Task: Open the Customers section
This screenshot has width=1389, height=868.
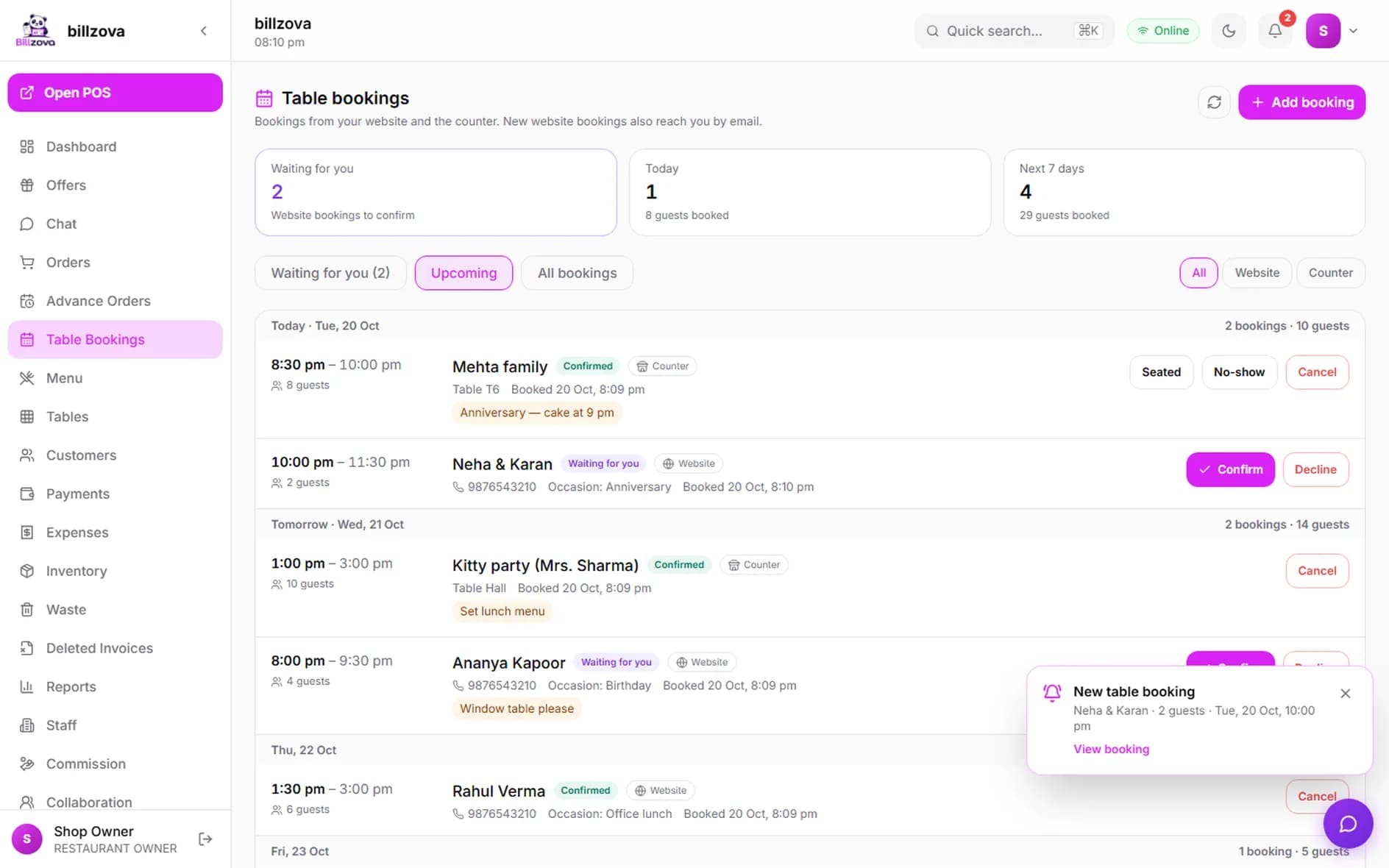Action: point(115,455)
